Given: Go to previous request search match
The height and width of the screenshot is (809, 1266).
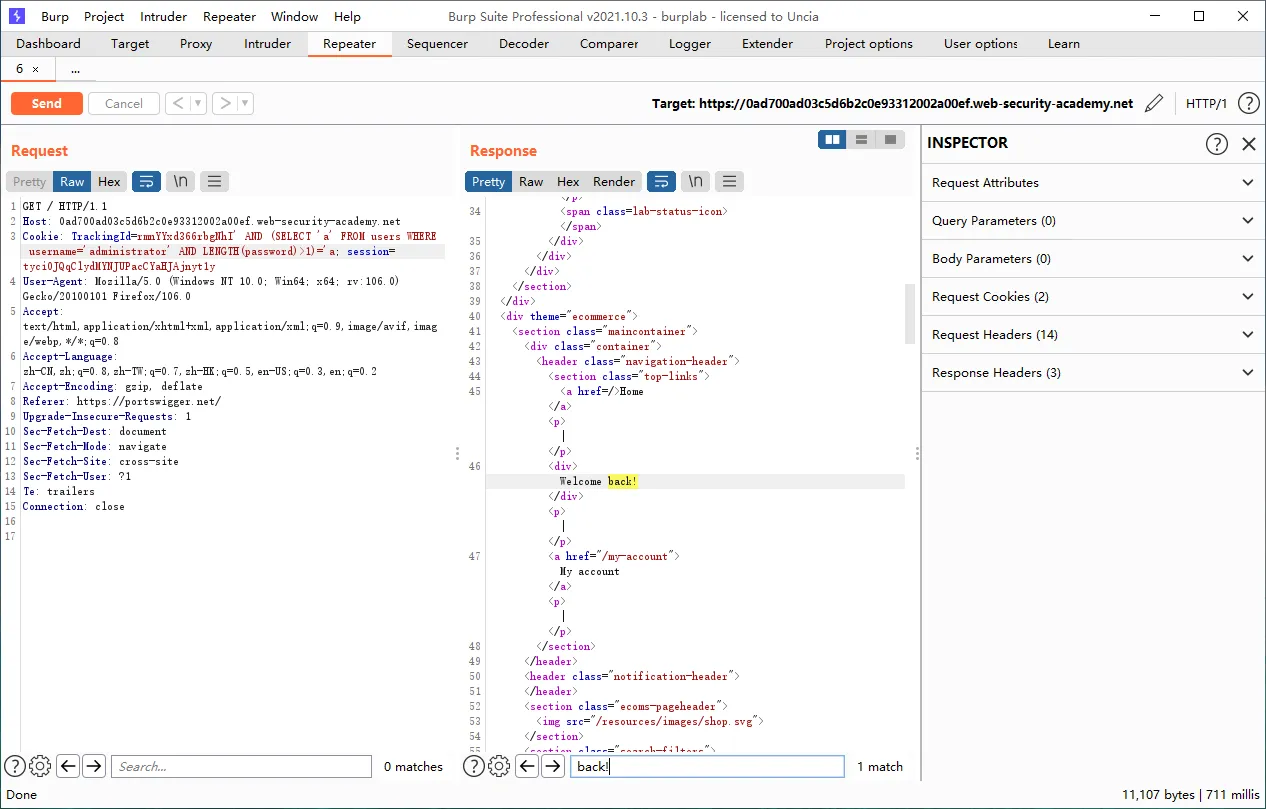Looking at the screenshot, I should (x=68, y=766).
